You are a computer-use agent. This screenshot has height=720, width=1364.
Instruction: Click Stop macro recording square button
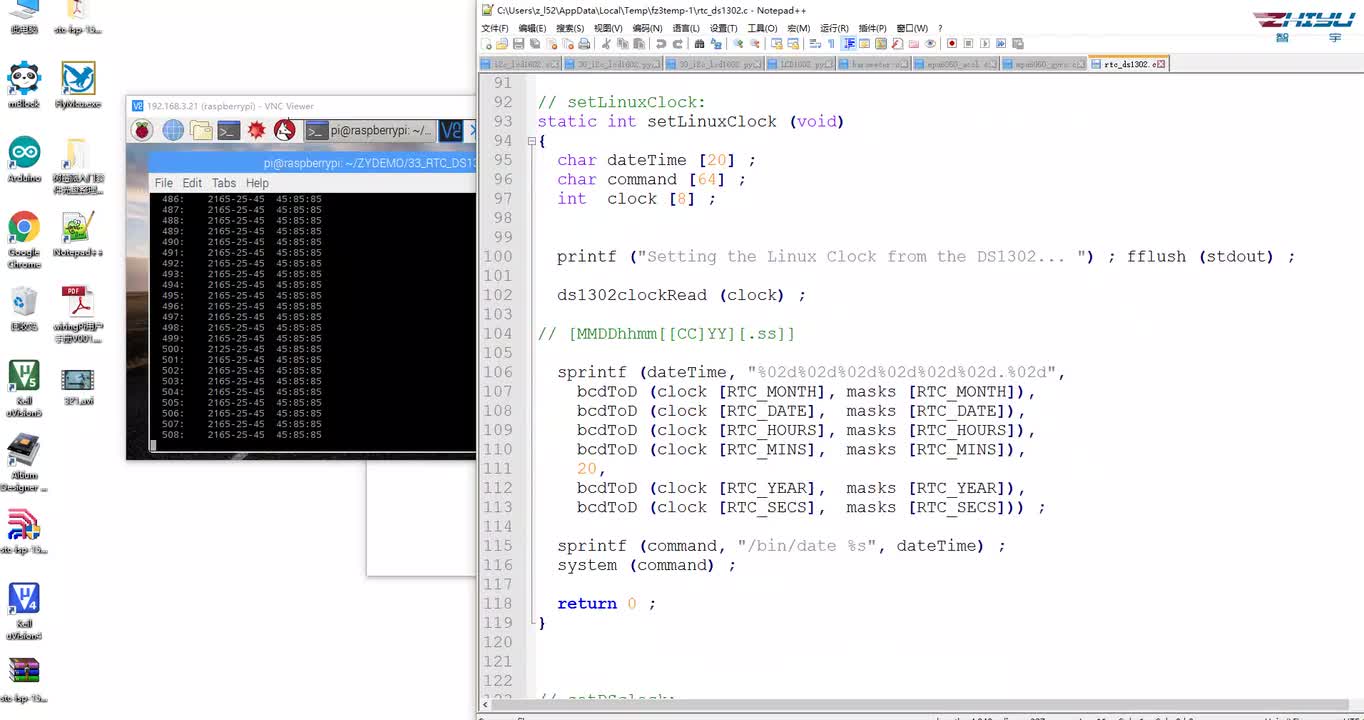point(968,44)
